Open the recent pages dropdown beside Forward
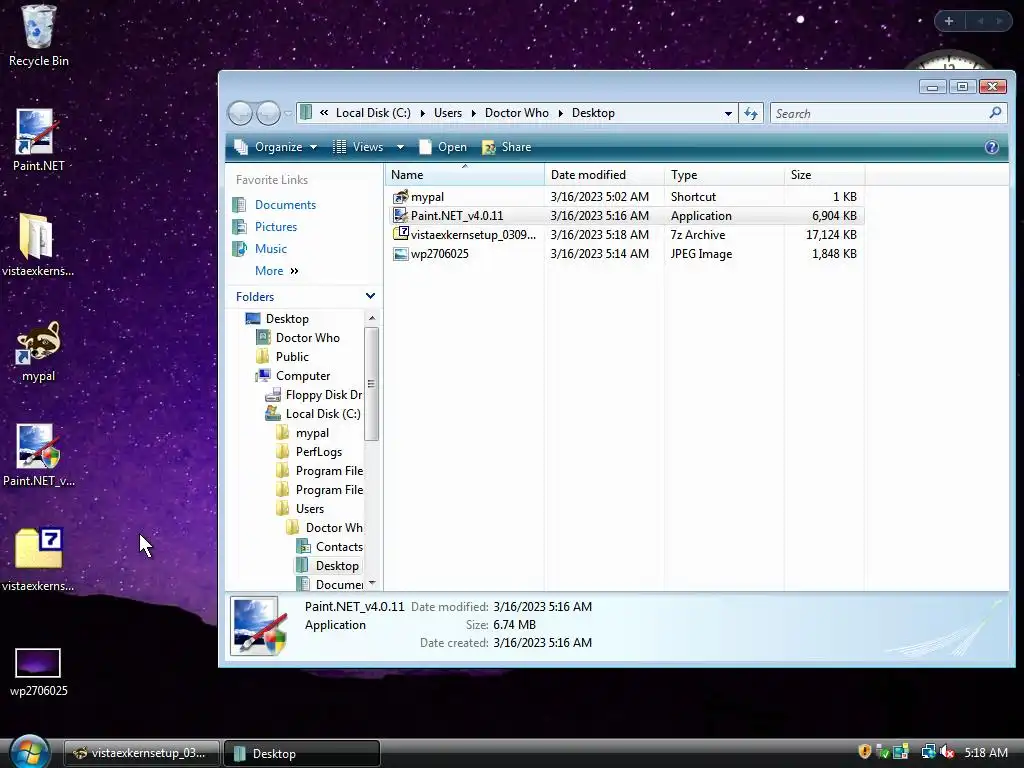This screenshot has width=1024, height=768. [288, 114]
